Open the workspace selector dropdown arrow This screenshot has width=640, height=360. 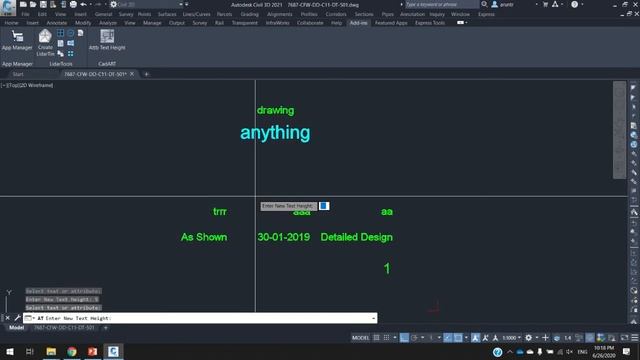point(537,338)
